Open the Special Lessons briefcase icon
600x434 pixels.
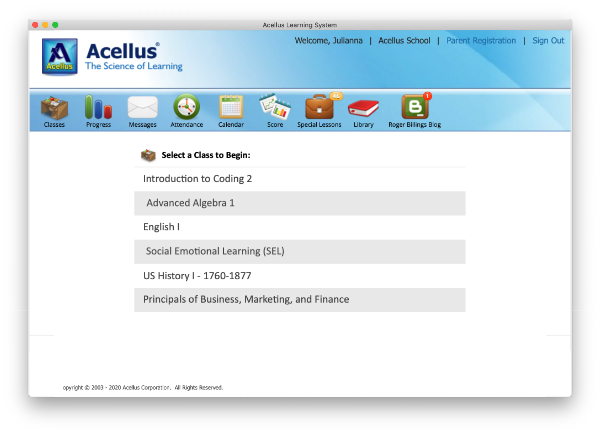coord(319,108)
